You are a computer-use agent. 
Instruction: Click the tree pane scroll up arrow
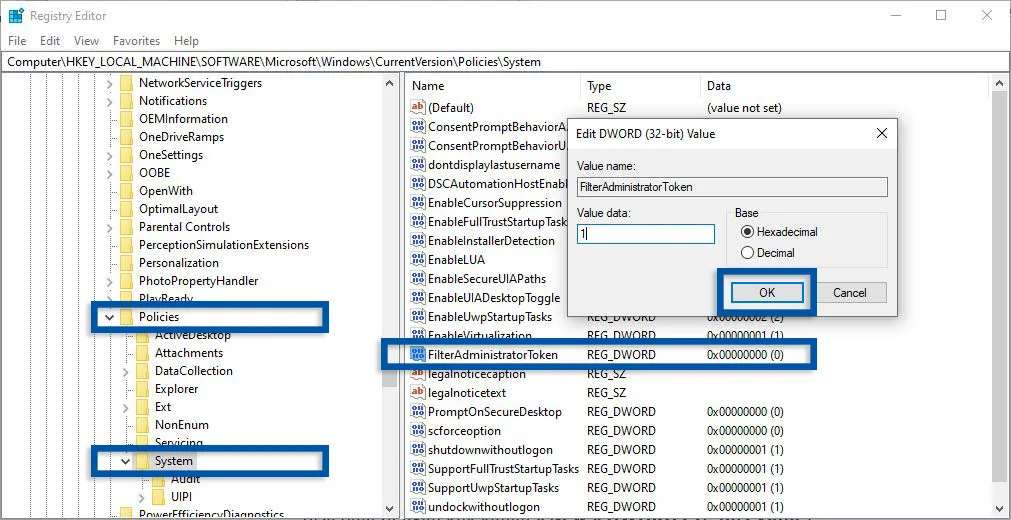(x=389, y=83)
